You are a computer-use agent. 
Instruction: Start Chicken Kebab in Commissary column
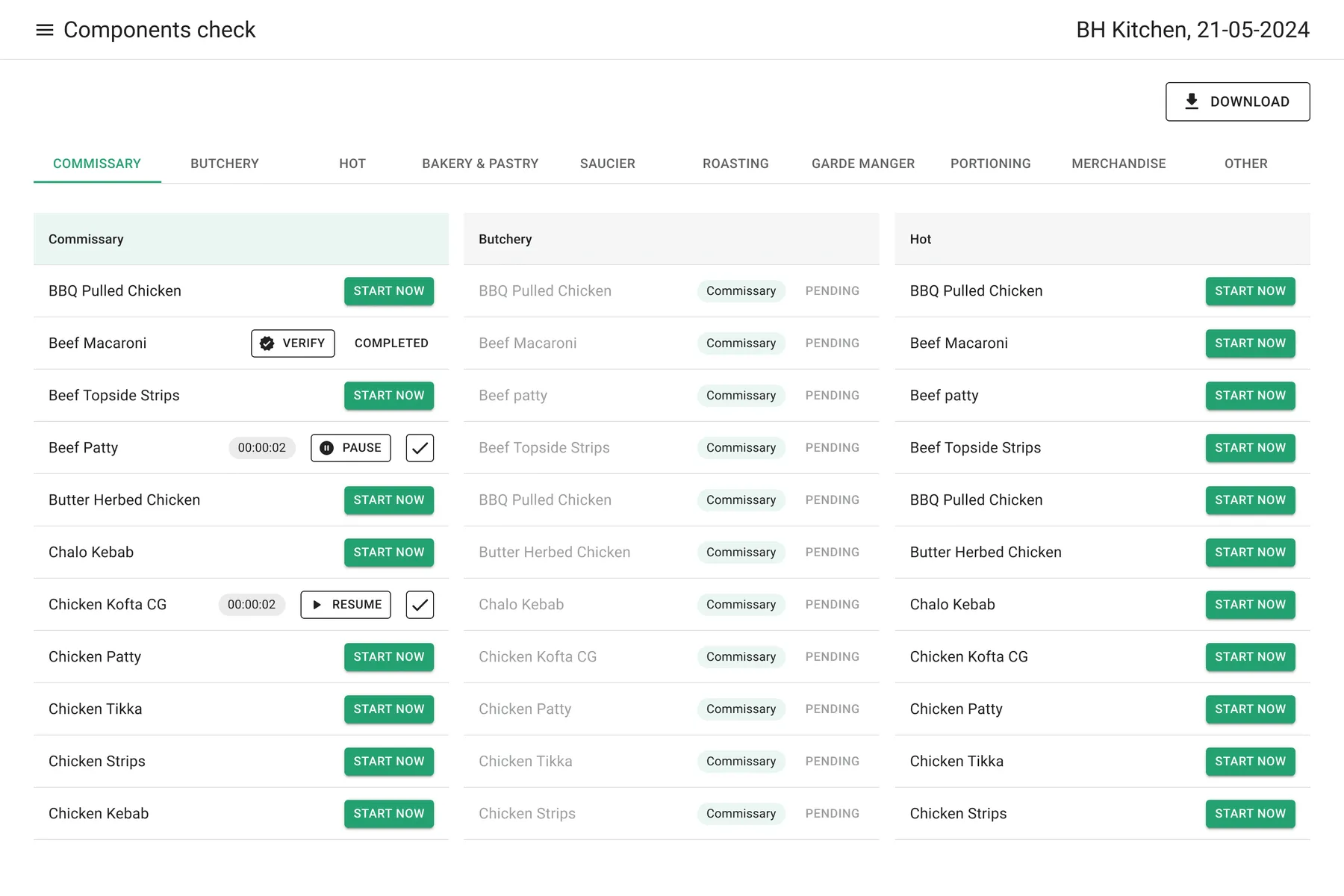pos(389,814)
